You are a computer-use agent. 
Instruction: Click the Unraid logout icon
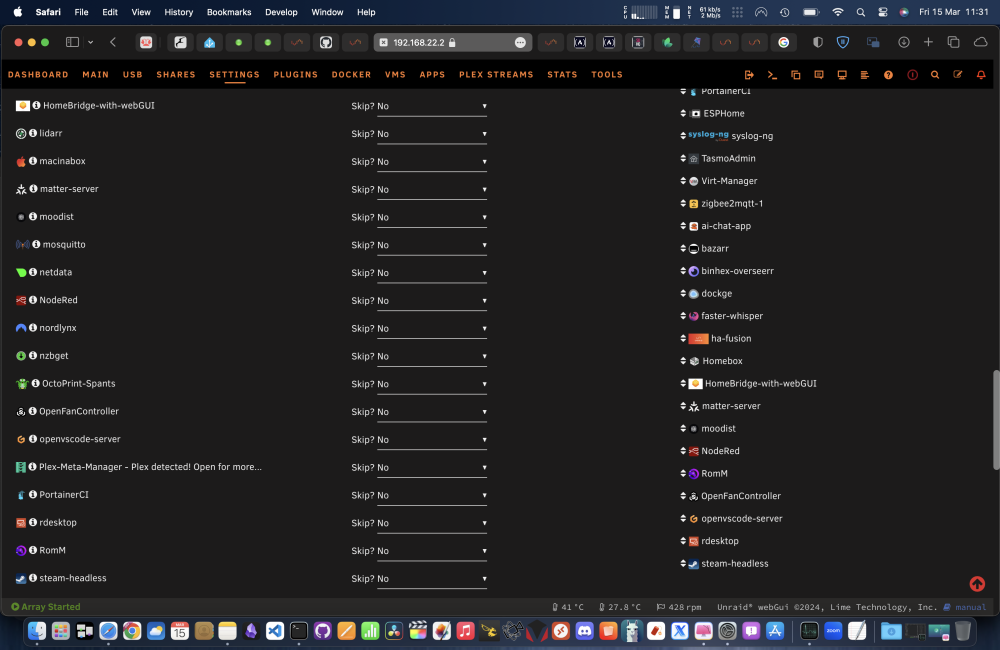[749, 75]
